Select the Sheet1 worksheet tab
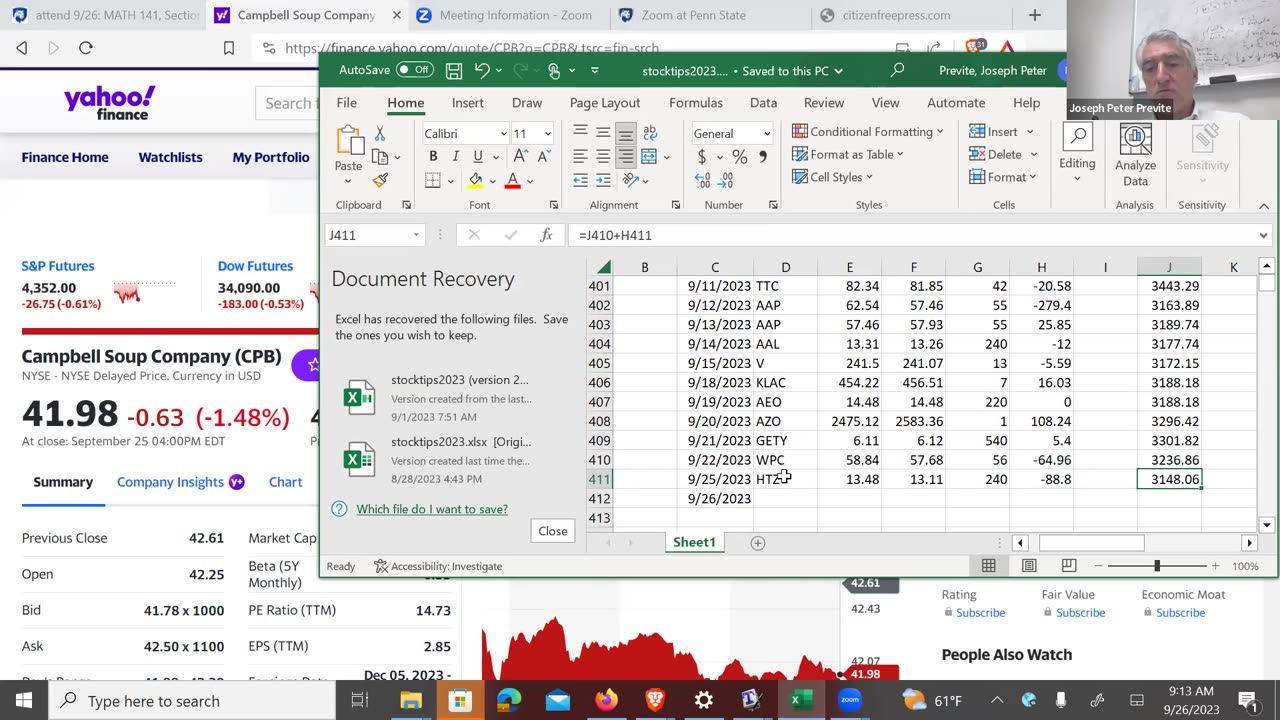Viewport: 1280px width, 720px height. [x=694, y=543]
